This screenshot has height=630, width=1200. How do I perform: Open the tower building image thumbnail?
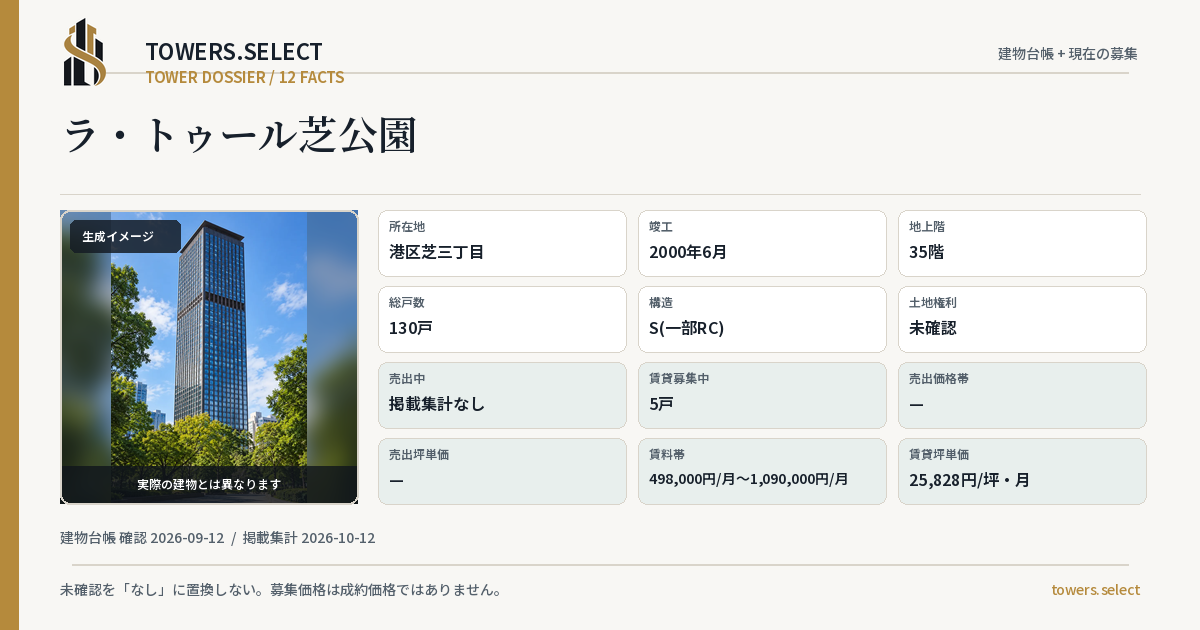click(209, 357)
